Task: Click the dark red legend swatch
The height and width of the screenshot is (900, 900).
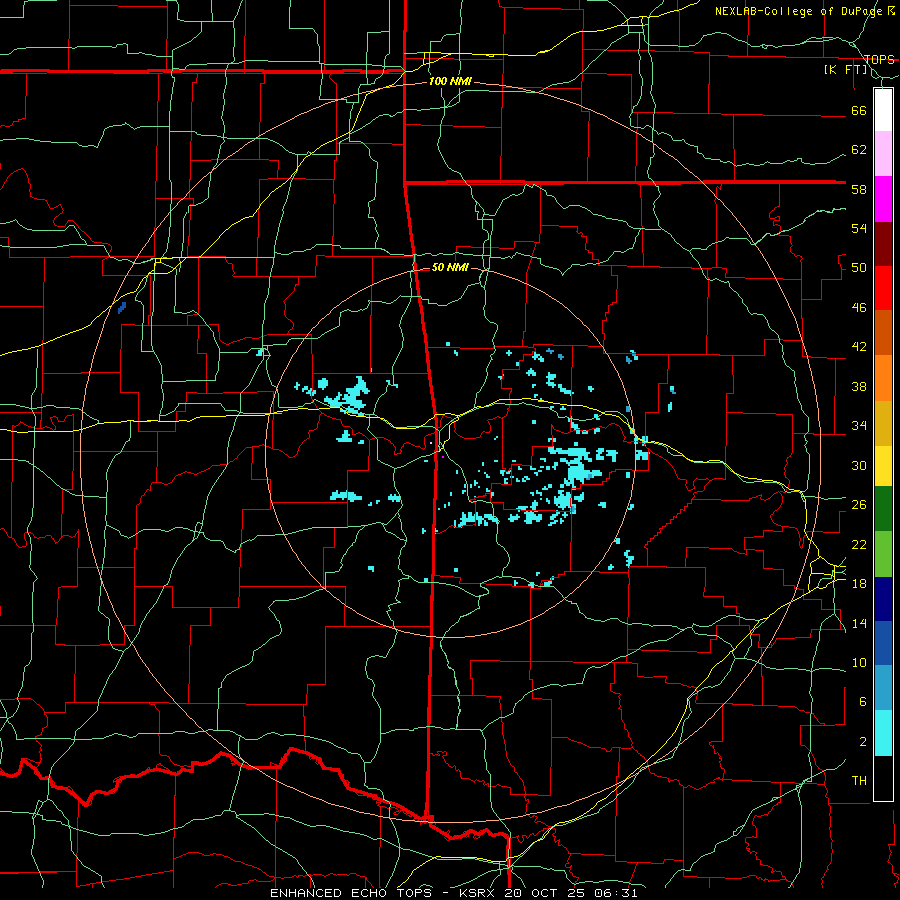Action: tap(883, 243)
